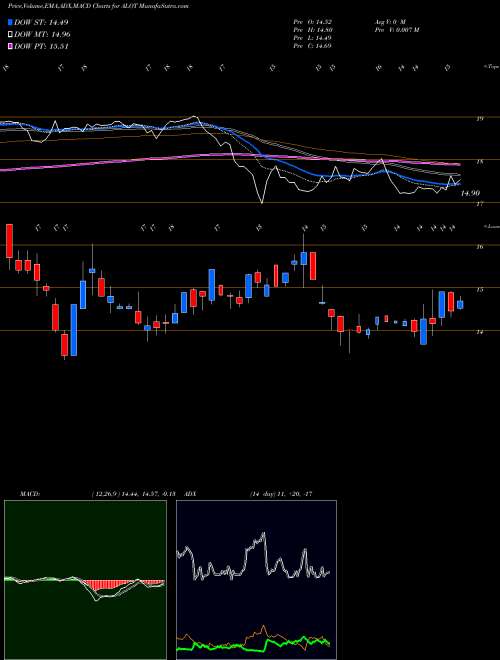Screen dimensions: 500x660
Task: Select the 'DOW ST: 14.49' legend text
Action: click(41, 22)
